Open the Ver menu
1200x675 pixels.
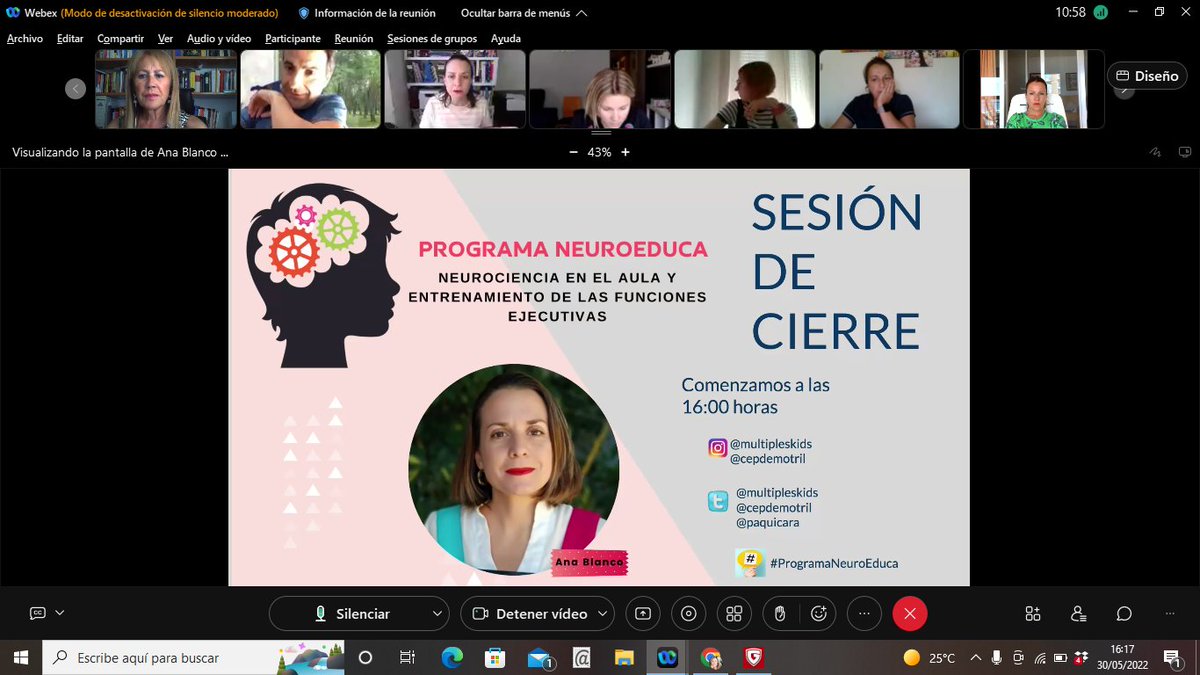[x=165, y=38]
